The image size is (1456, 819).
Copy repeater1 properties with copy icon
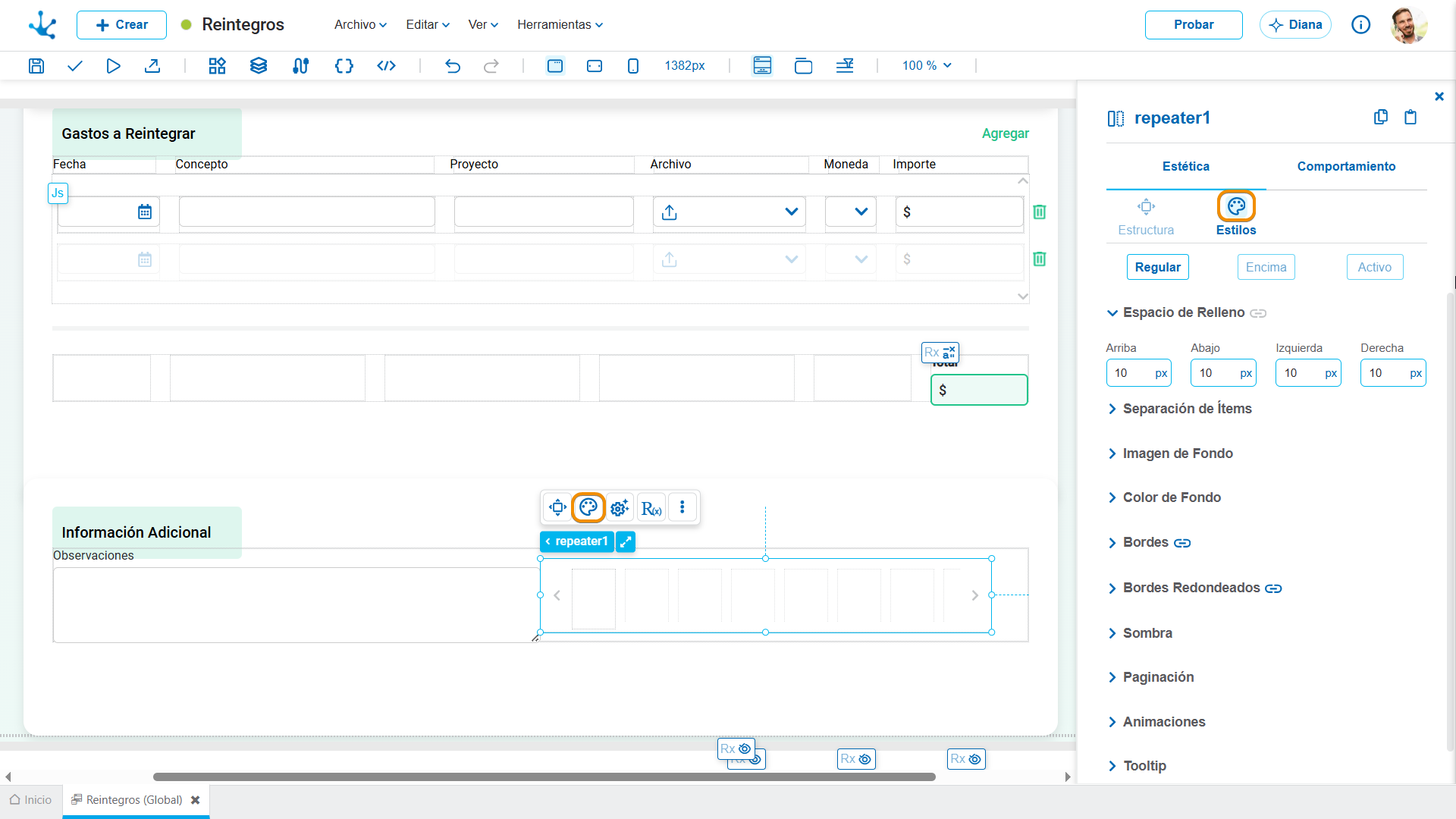(x=1381, y=117)
